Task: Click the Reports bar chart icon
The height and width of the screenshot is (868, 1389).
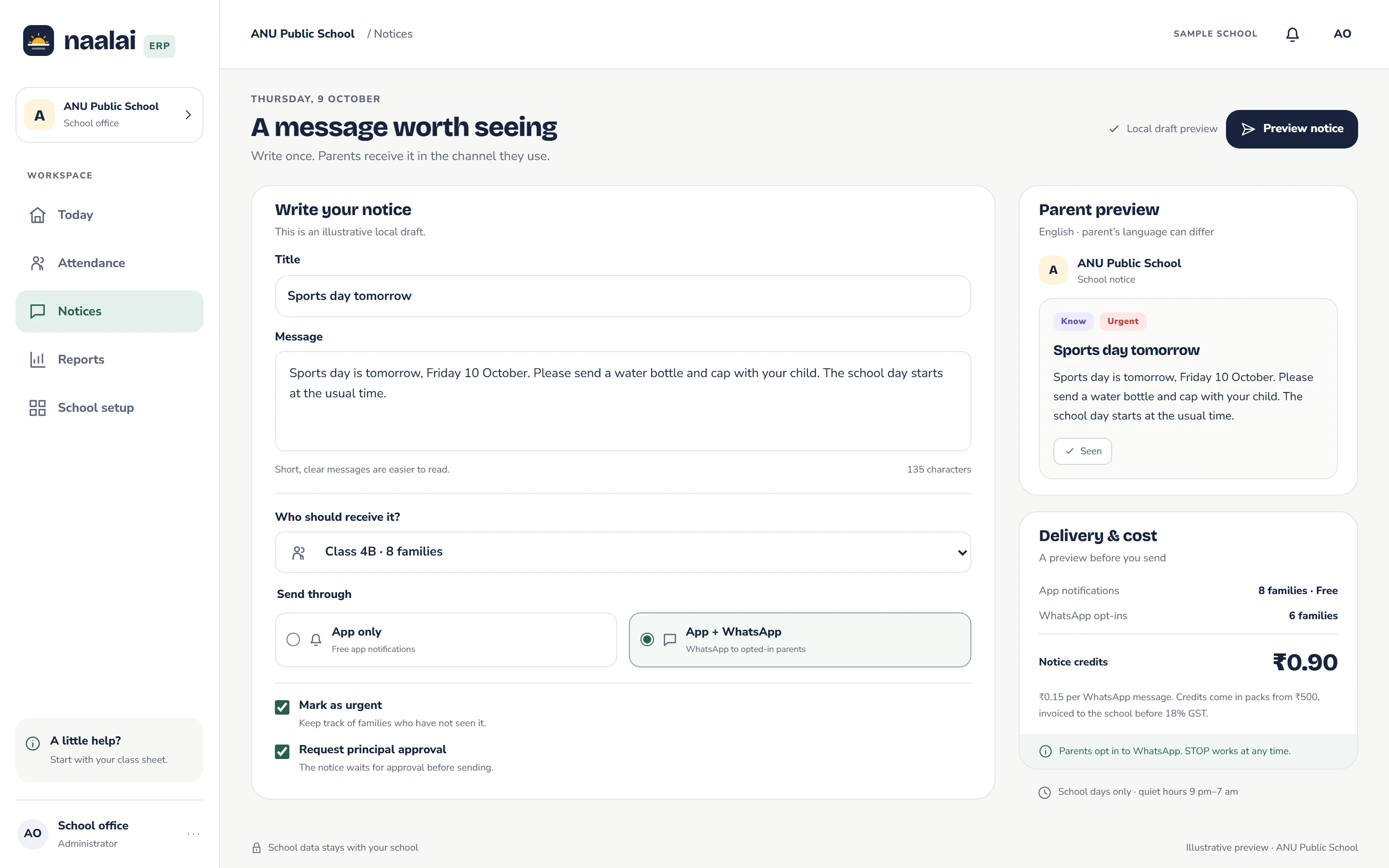Action: tap(37, 359)
